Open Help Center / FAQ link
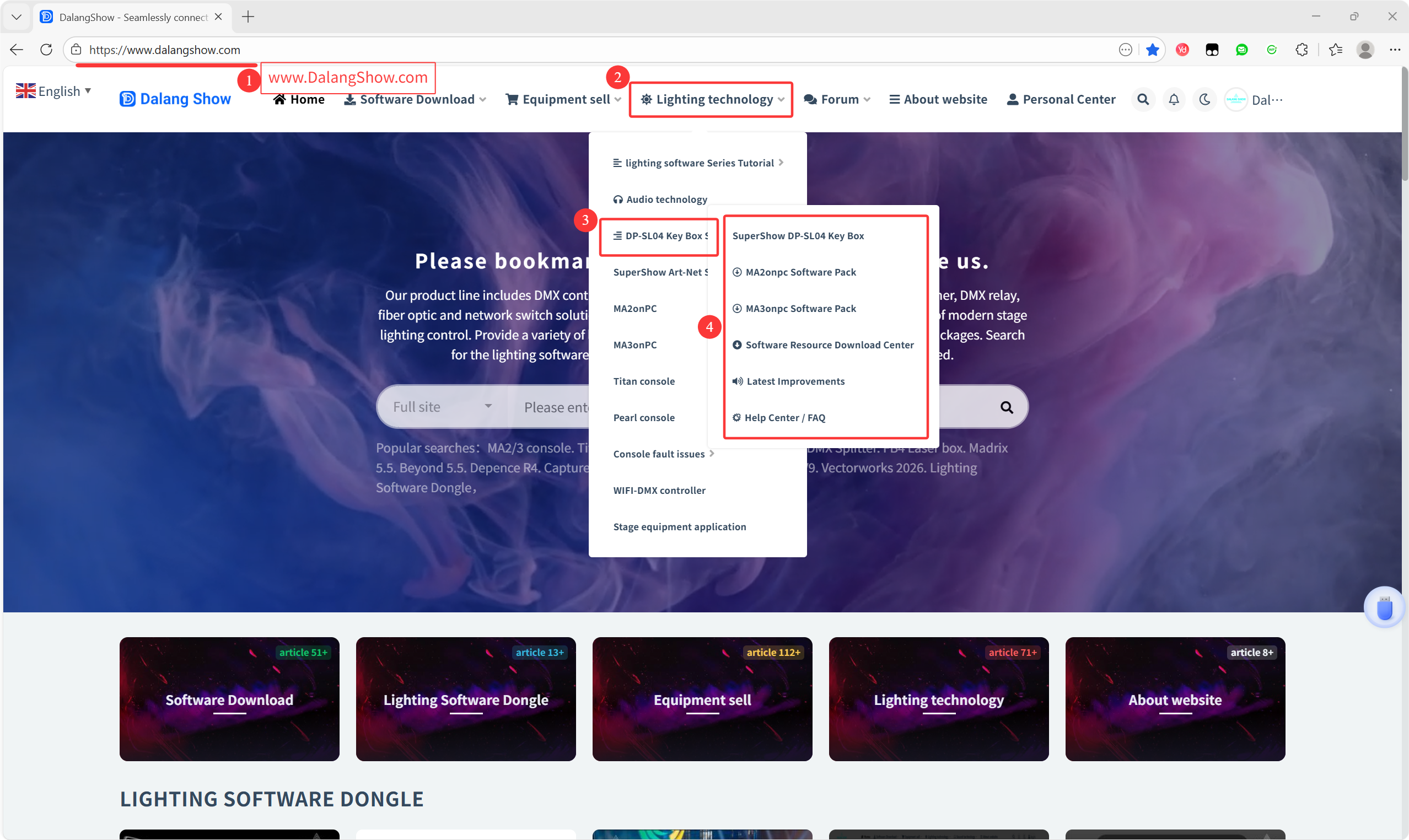Screen dimensions: 1409x840 tap(784, 418)
